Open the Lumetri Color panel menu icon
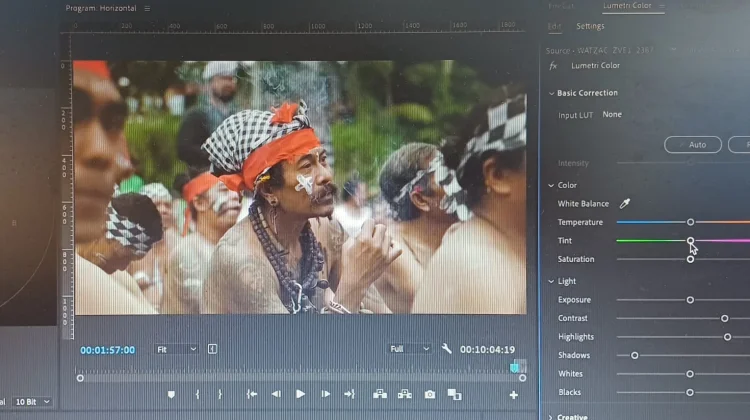 click(x=662, y=6)
